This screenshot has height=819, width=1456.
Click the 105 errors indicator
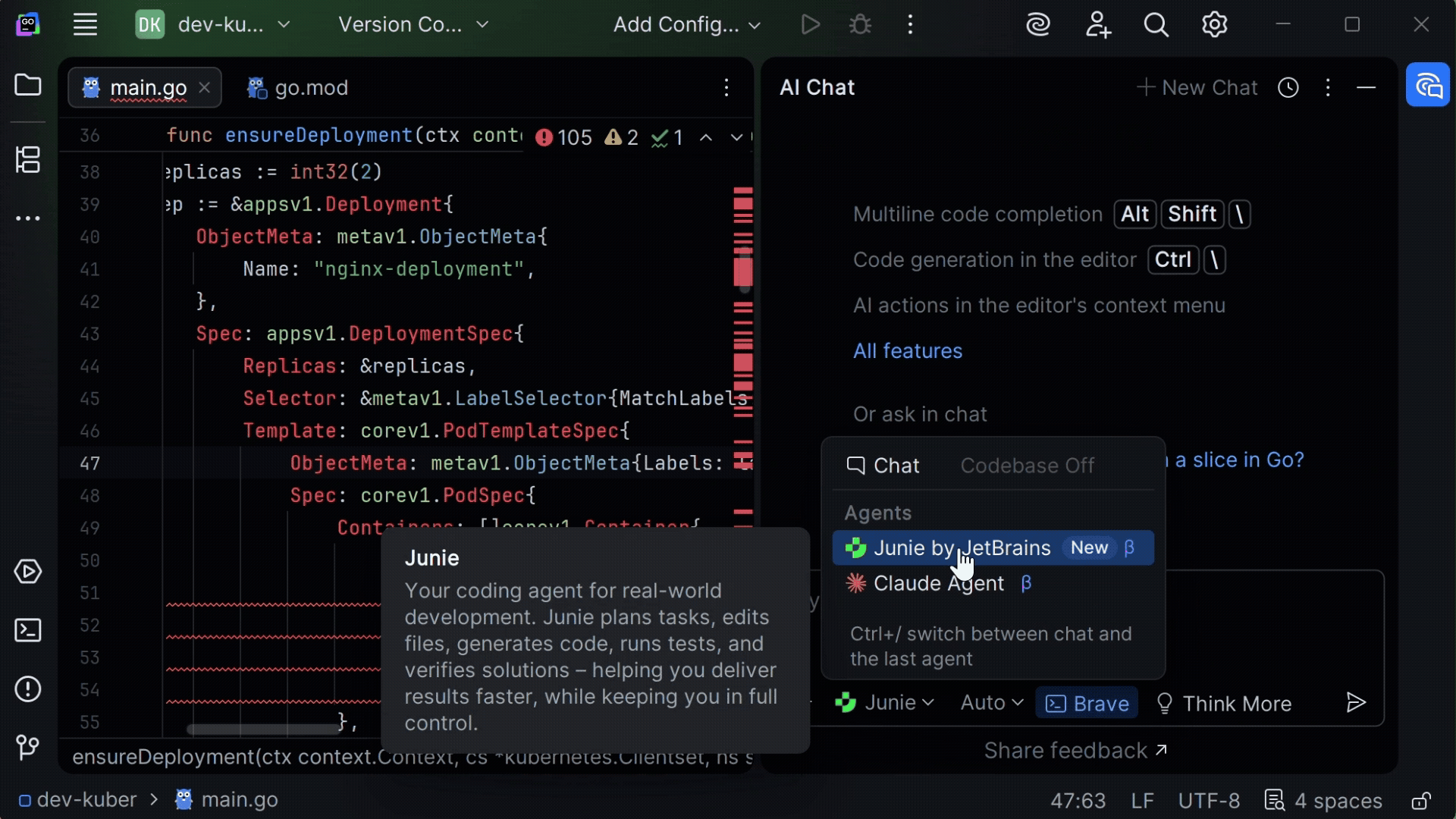(x=563, y=137)
